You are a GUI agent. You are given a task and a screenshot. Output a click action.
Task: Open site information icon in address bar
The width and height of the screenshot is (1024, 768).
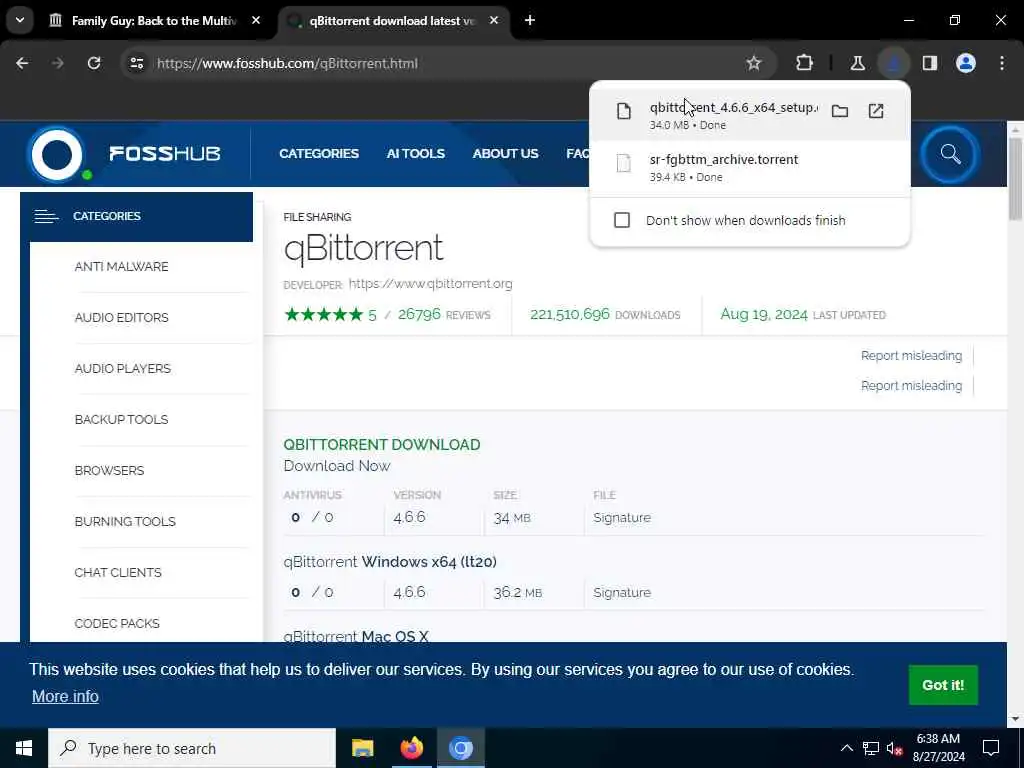click(136, 63)
